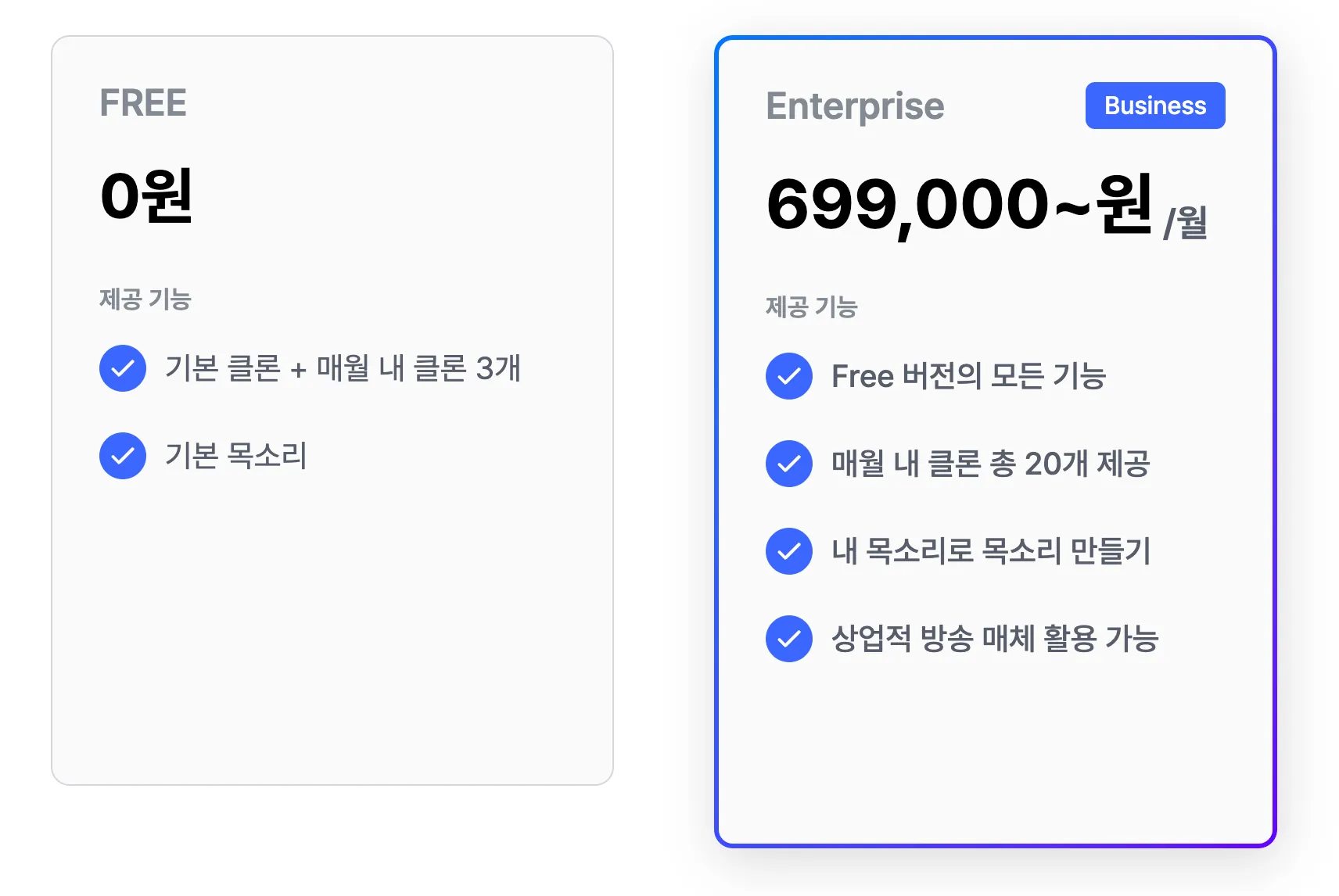
Task: Click the 상업적 방송 매체 활용 가능 text
Action: (994, 639)
